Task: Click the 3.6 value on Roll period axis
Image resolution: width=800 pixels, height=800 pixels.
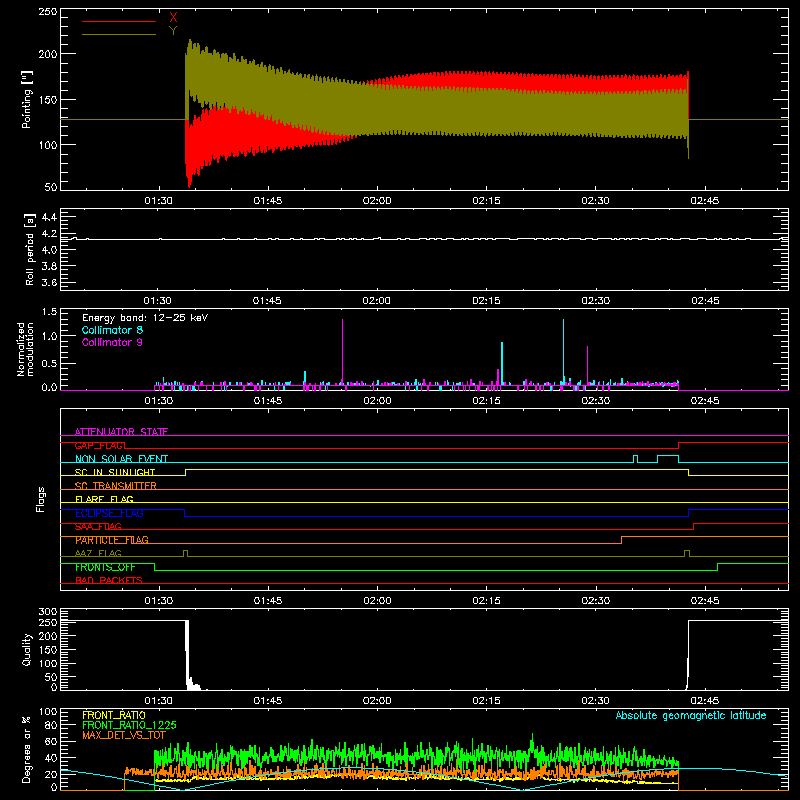Action: pos(49,282)
